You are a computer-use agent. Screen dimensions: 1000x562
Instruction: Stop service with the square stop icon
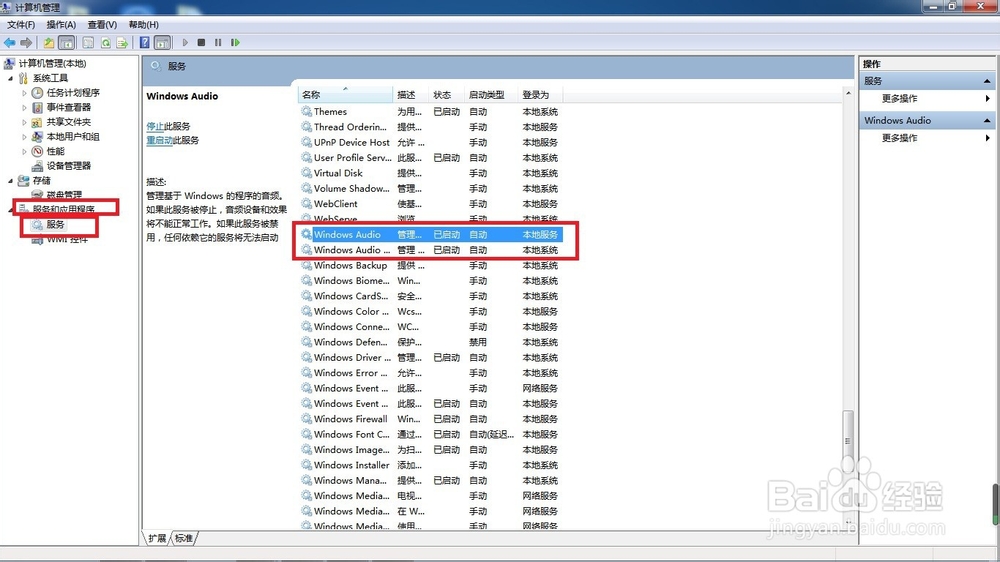(202, 43)
